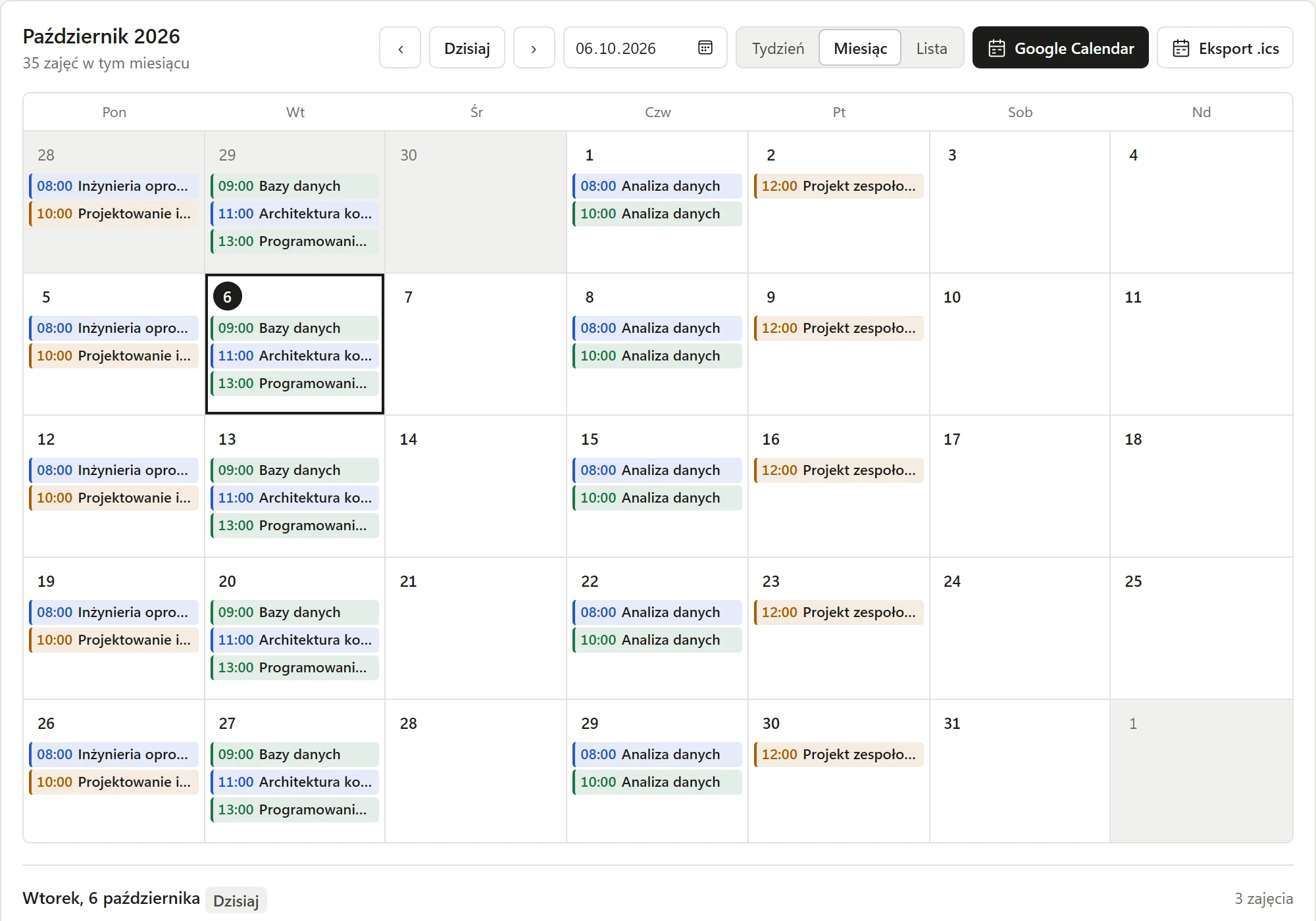Viewport: 1316px width, 921px height.
Task: Open 11:00 Architektura event on October 6
Action: pyautogui.click(x=295, y=356)
